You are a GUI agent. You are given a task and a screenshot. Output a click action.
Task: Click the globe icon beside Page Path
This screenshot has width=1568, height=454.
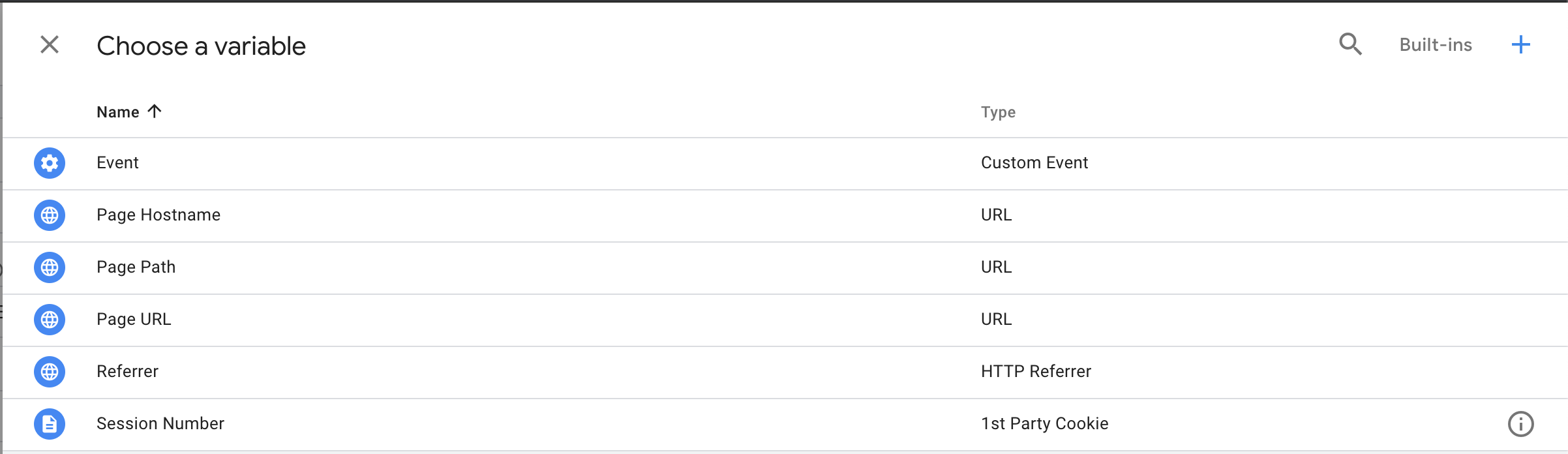[x=49, y=267]
